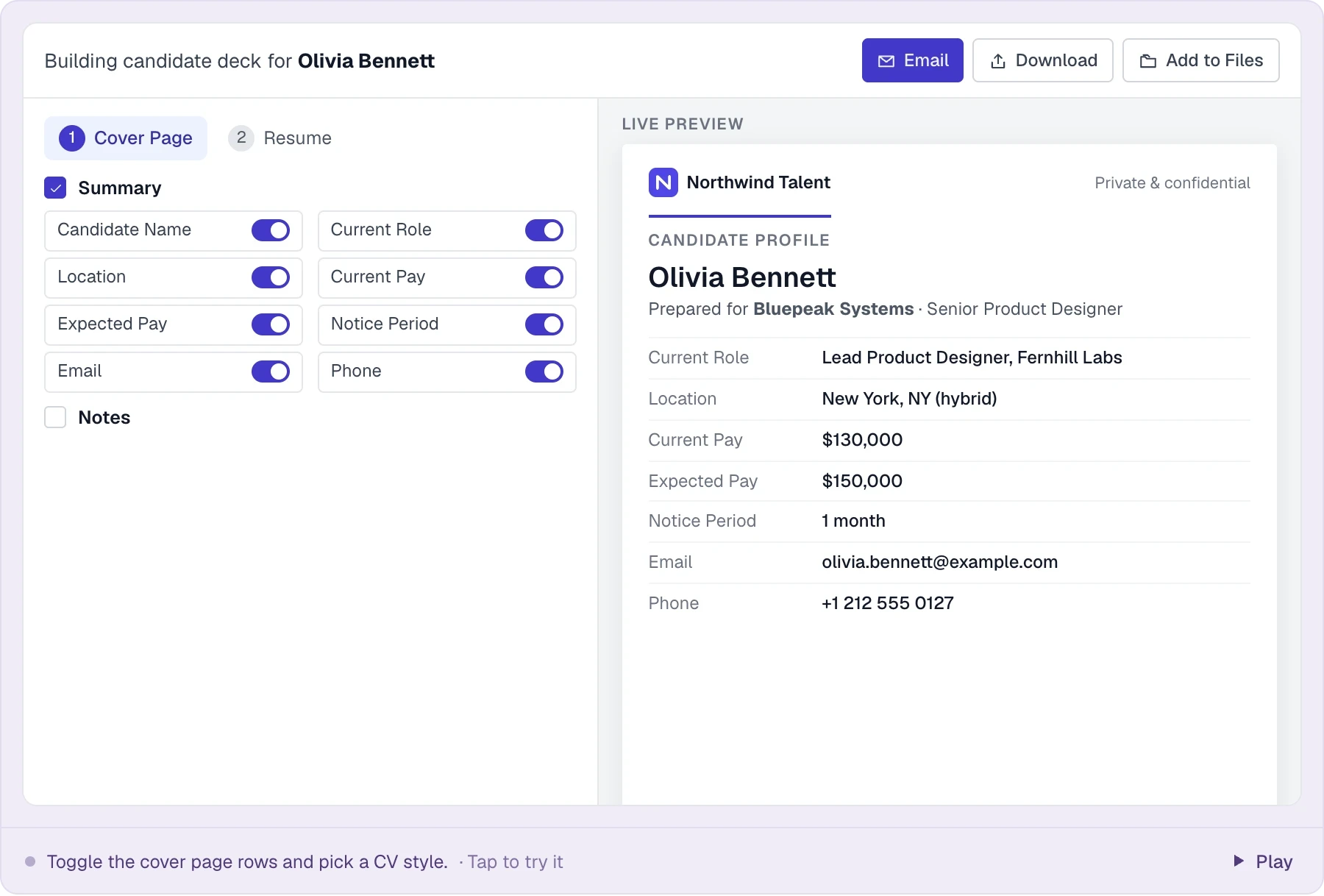
Task: Click the Add to Files button
Action: [1201, 60]
